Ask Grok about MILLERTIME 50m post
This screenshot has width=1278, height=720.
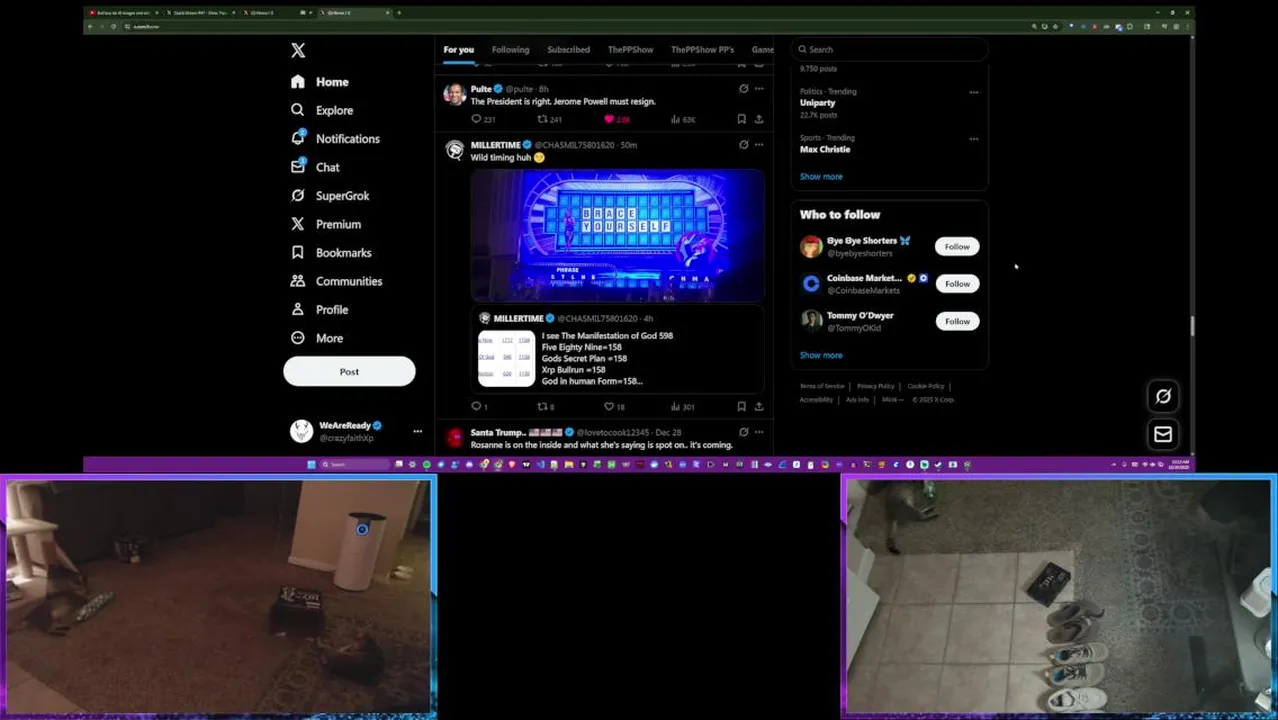[x=743, y=145]
